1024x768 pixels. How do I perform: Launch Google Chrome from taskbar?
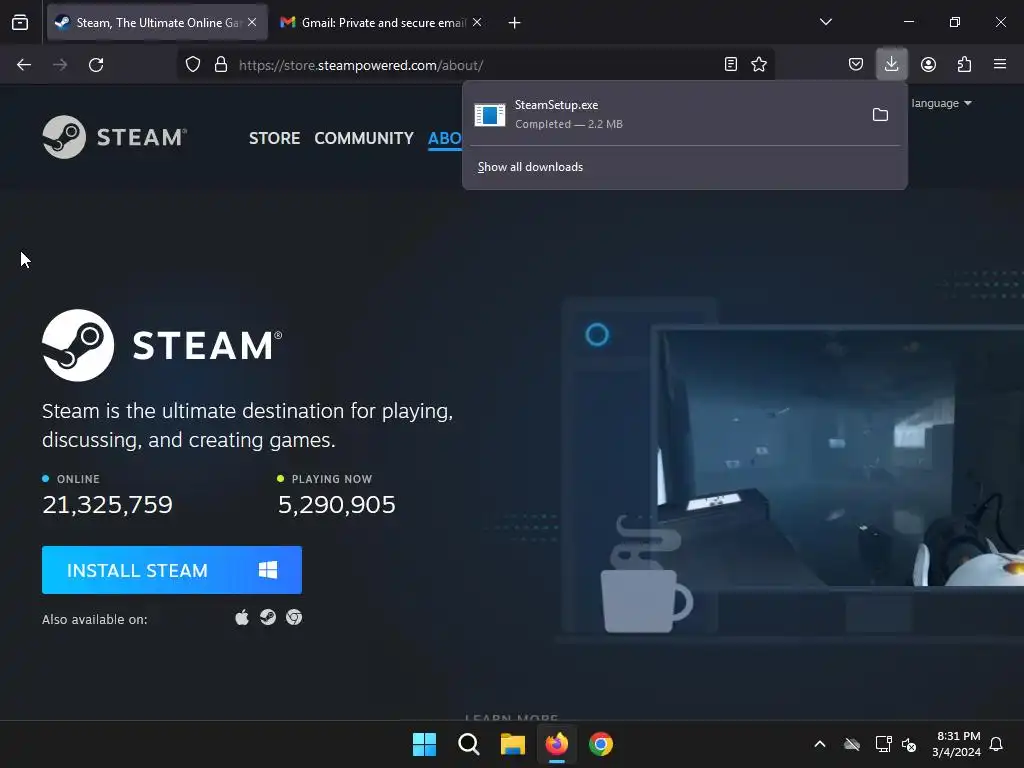[x=601, y=744]
